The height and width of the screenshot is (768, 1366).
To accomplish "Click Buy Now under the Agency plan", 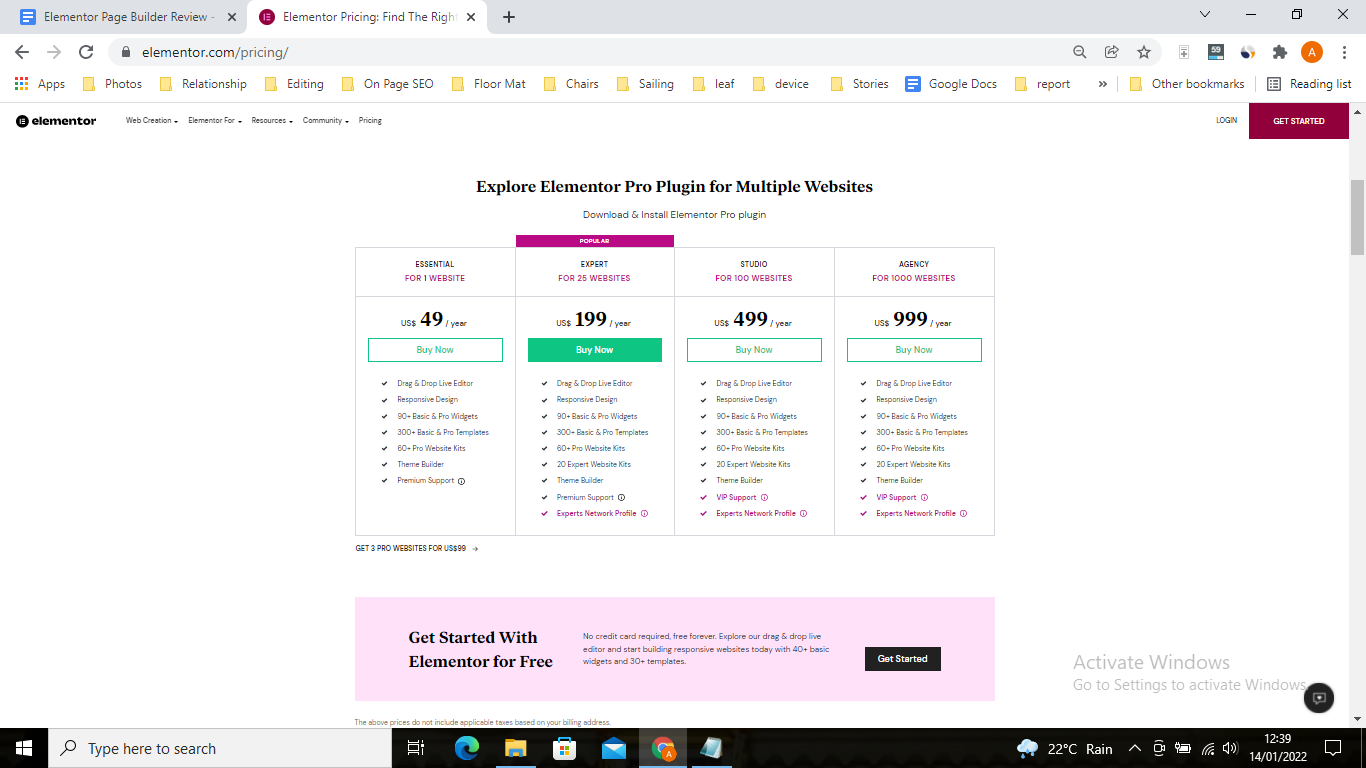I will (914, 350).
